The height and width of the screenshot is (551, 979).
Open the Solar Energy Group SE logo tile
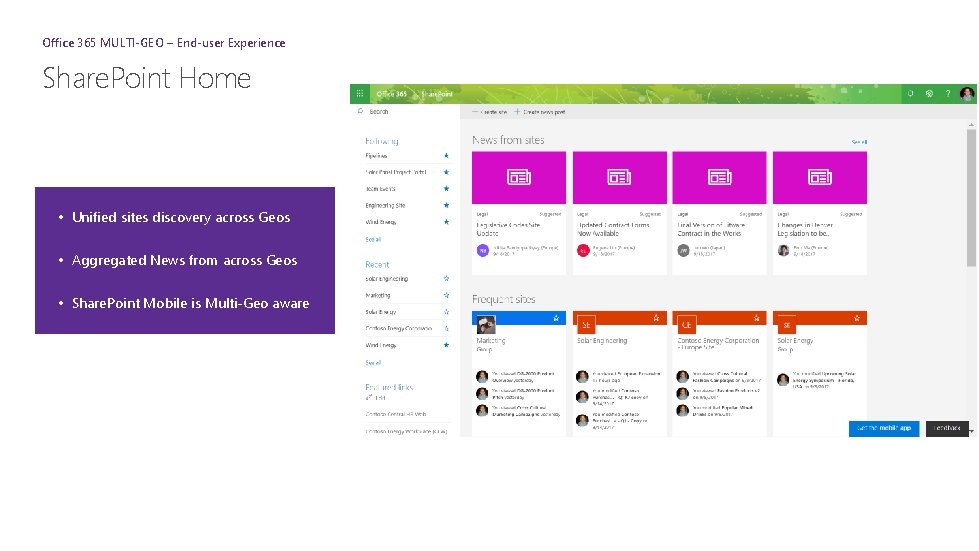(787, 324)
